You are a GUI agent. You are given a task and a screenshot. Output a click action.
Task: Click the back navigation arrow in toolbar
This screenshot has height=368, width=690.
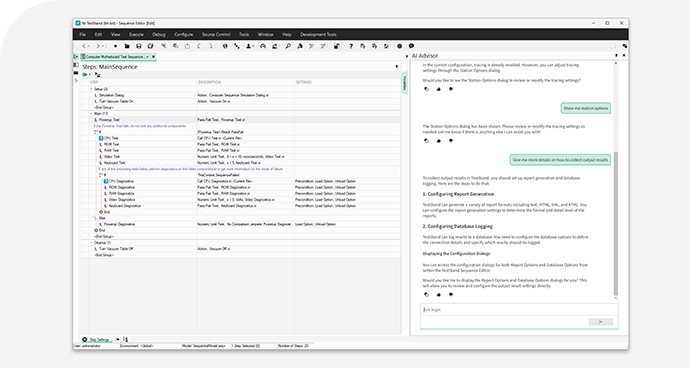point(84,46)
